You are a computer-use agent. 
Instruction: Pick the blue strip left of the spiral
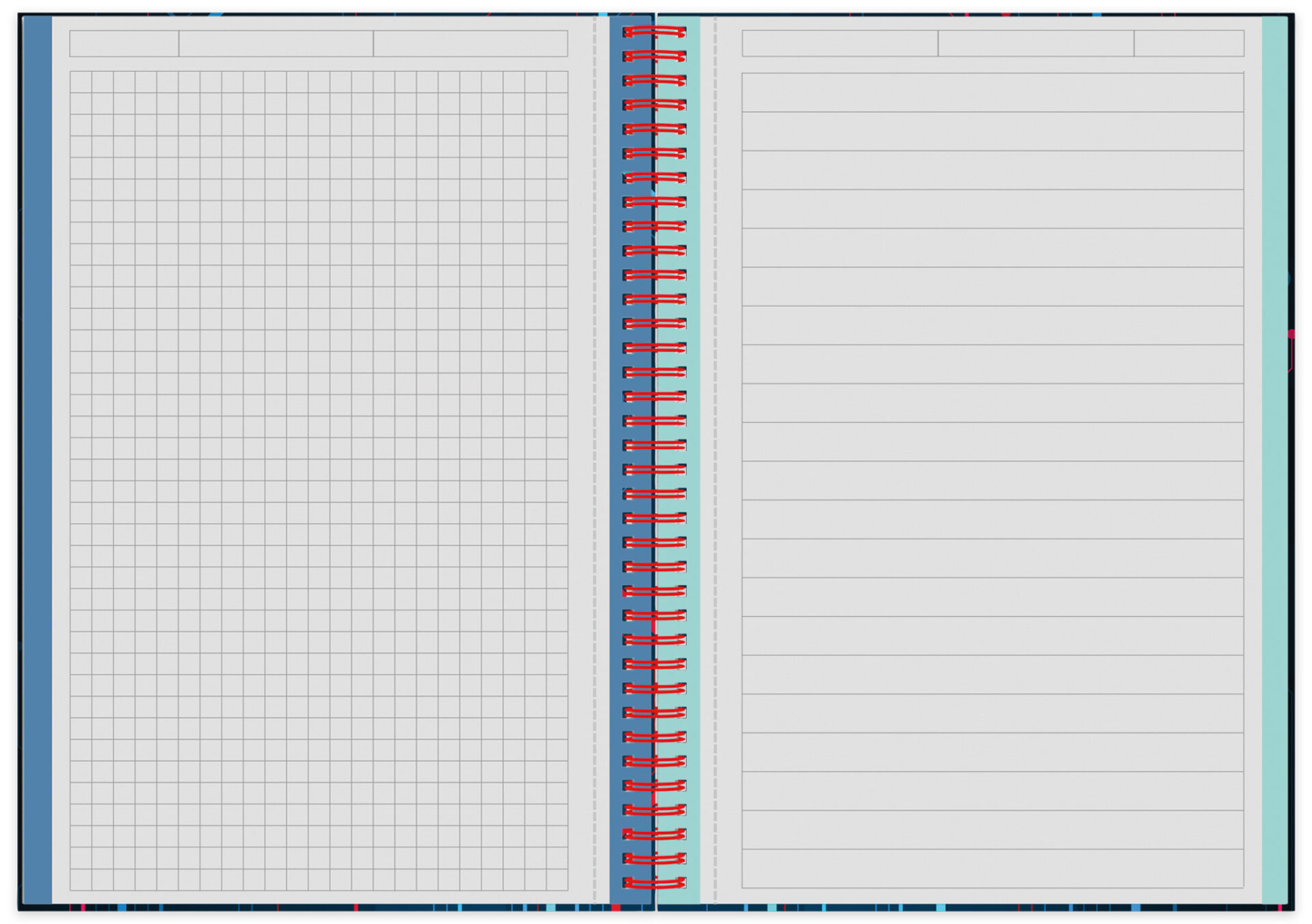click(x=631, y=459)
